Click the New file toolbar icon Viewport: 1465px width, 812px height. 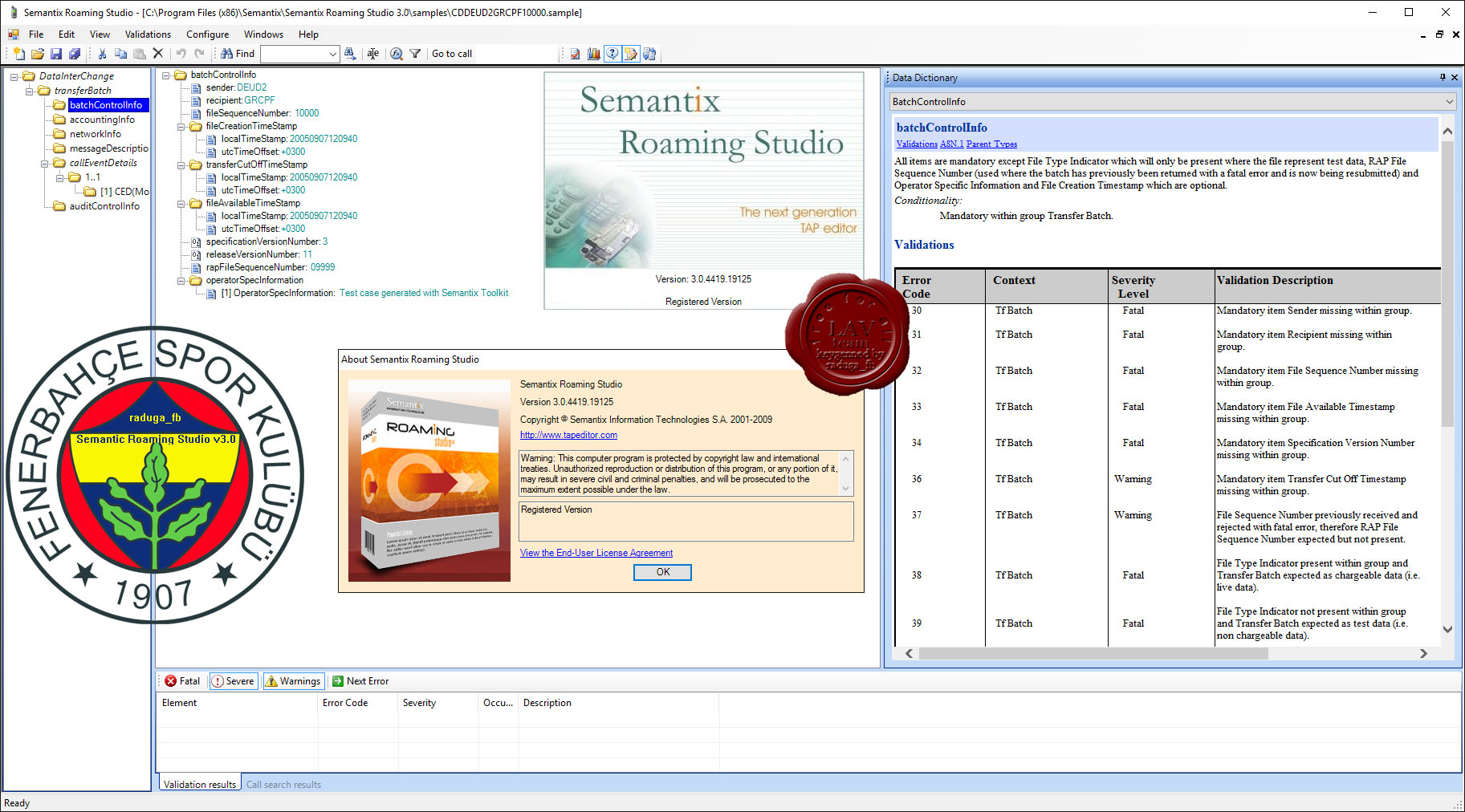[x=19, y=54]
